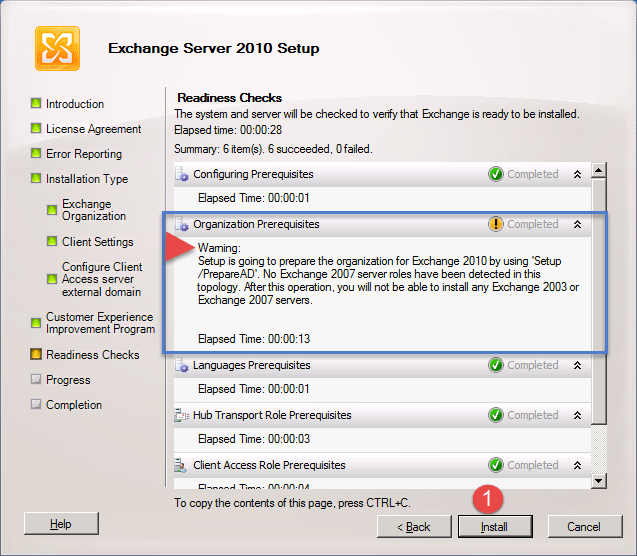This screenshot has width=637, height=556.
Task: Click green check status for Hub Transport Role
Action: pyautogui.click(x=496, y=415)
